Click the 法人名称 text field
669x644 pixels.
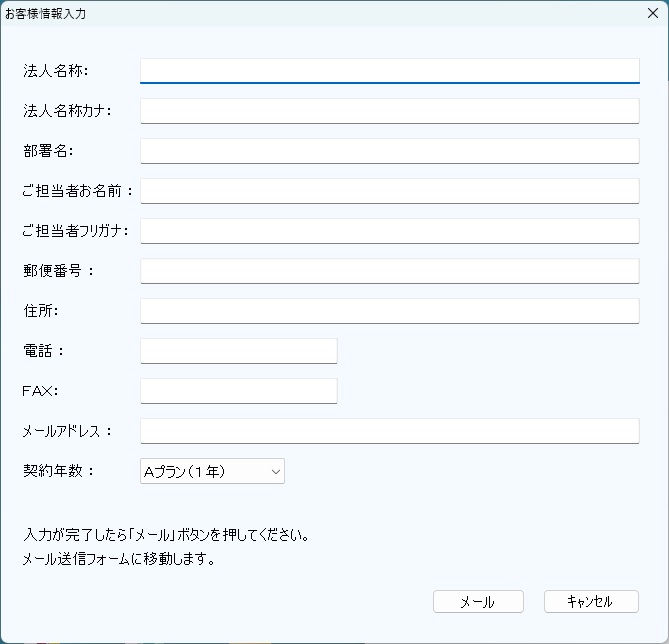pyautogui.click(x=389, y=71)
